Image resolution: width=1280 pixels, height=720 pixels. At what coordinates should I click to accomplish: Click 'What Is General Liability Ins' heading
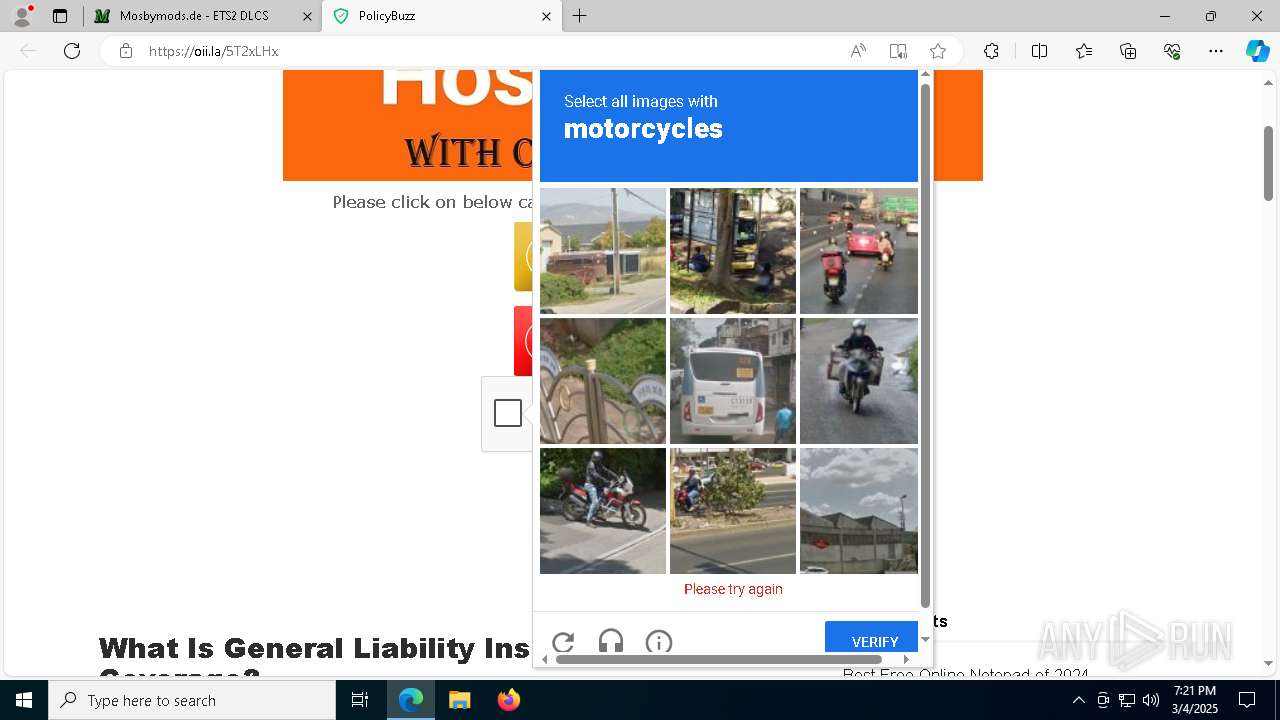click(x=314, y=648)
